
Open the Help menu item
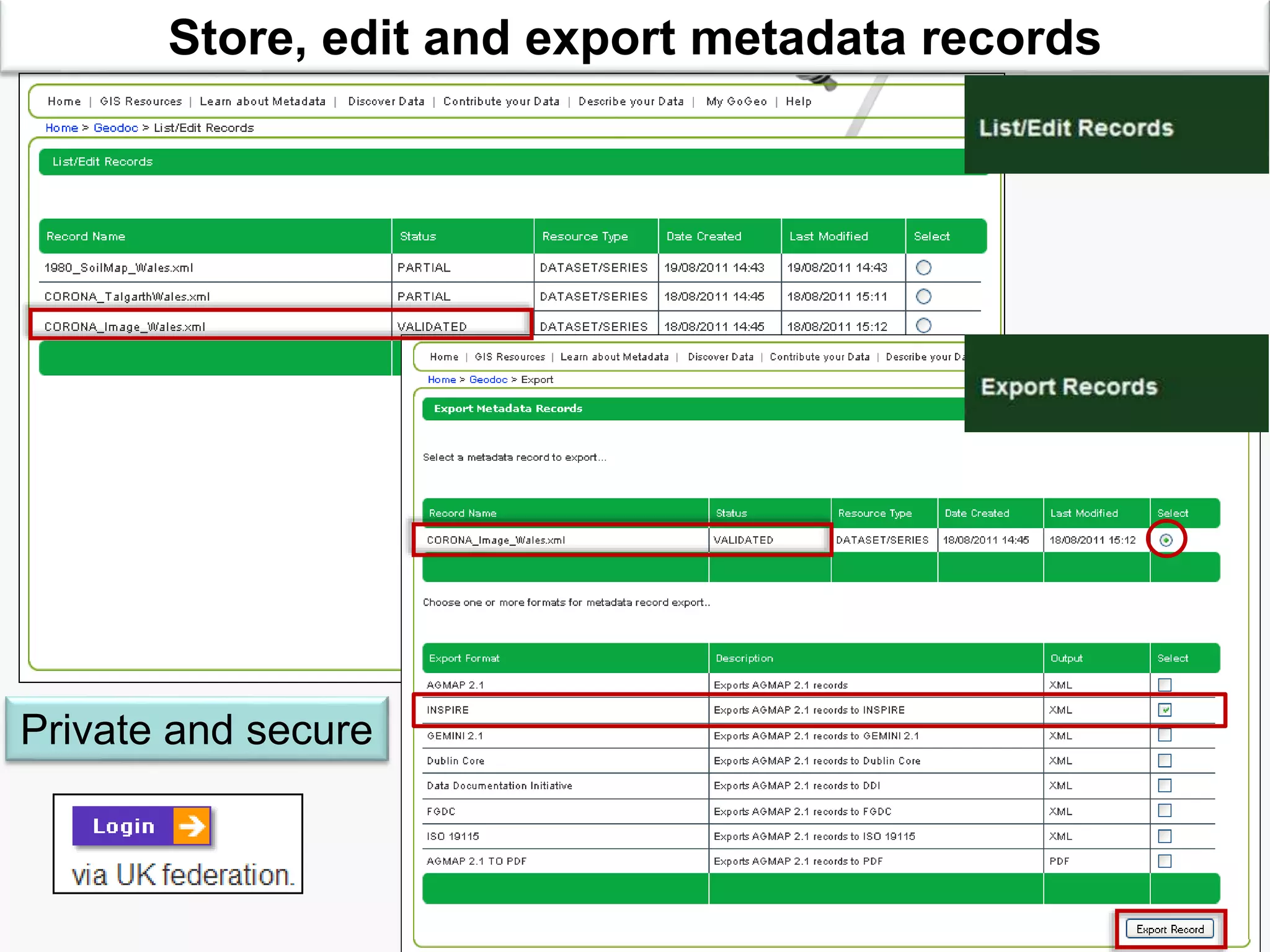pyautogui.click(x=798, y=101)
